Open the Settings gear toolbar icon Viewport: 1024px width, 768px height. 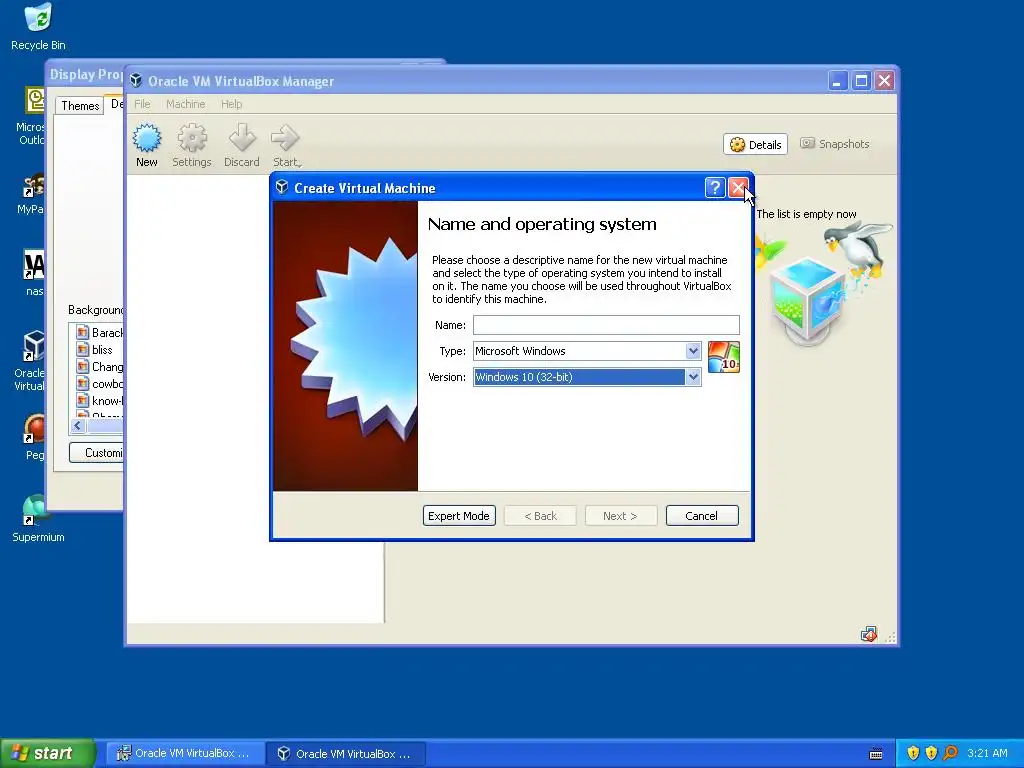[191, 145]
